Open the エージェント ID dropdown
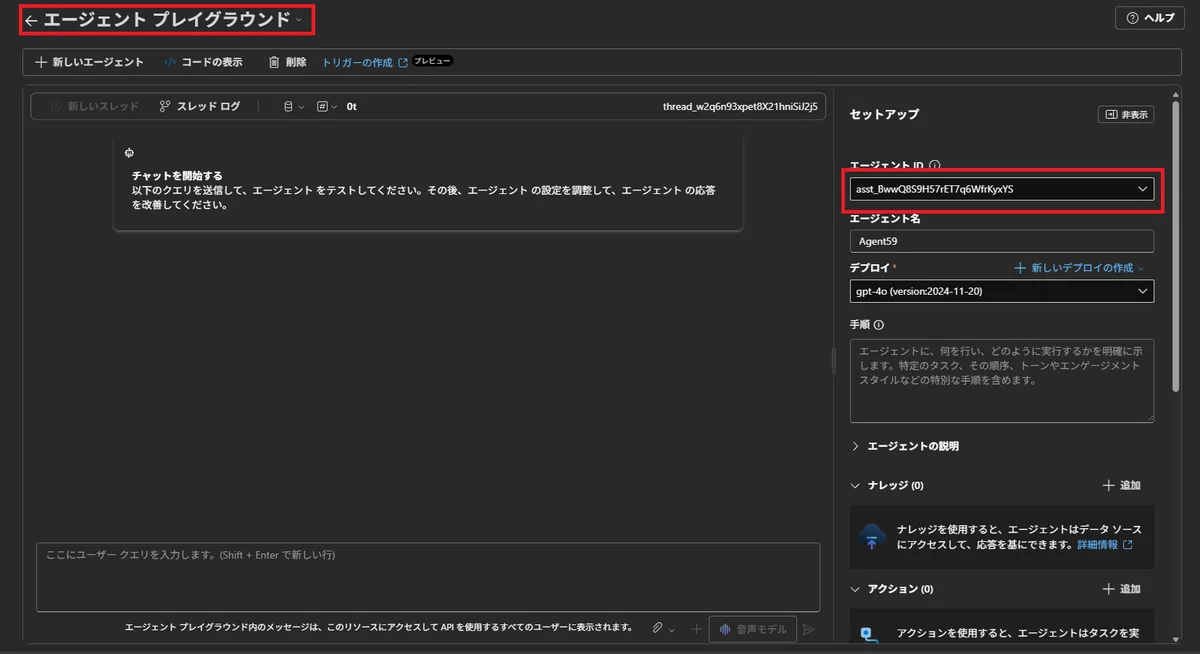 pos(1002,188)
